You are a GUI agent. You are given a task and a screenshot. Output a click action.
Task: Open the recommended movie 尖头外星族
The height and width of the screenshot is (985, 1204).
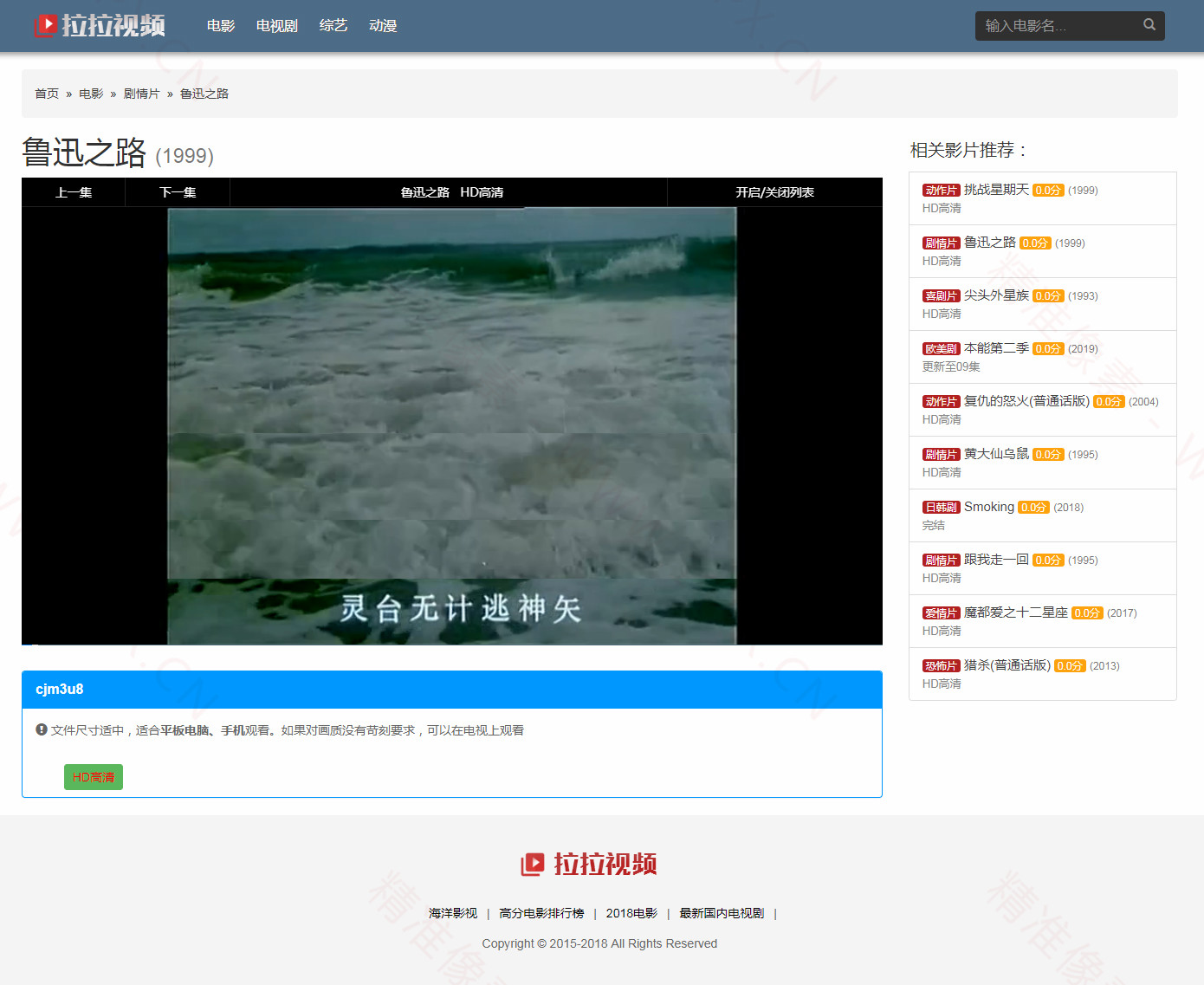point(996,295)
